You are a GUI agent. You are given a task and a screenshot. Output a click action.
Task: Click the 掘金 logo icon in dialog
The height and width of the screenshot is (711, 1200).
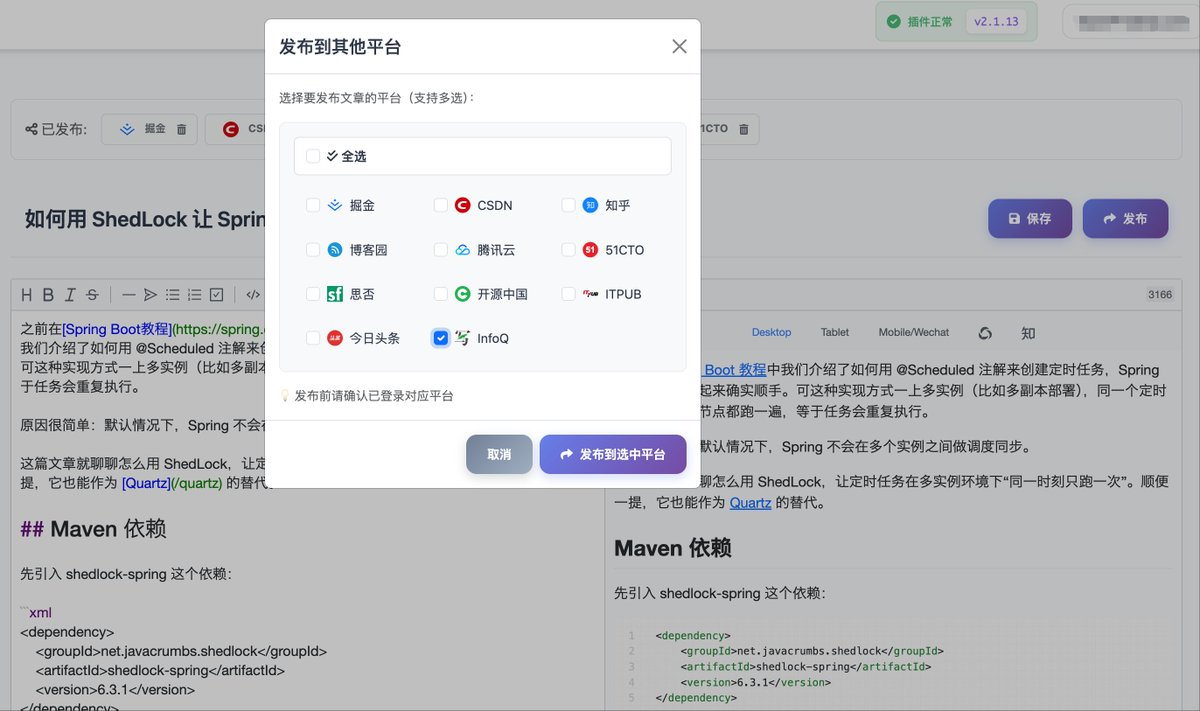point(335,205)
